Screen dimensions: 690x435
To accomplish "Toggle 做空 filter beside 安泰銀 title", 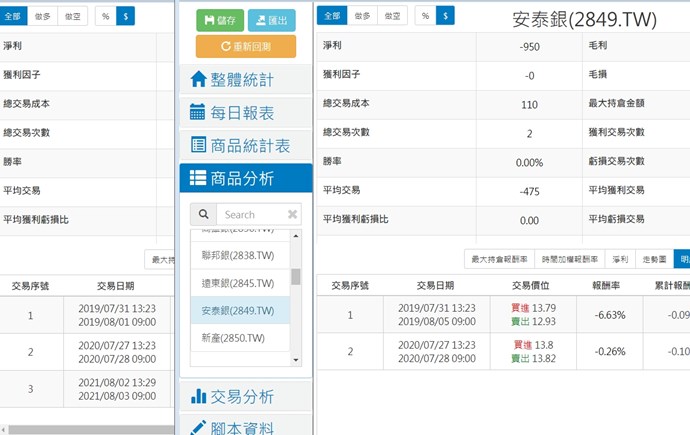I will pyautogui.click(x=392, y=16).
